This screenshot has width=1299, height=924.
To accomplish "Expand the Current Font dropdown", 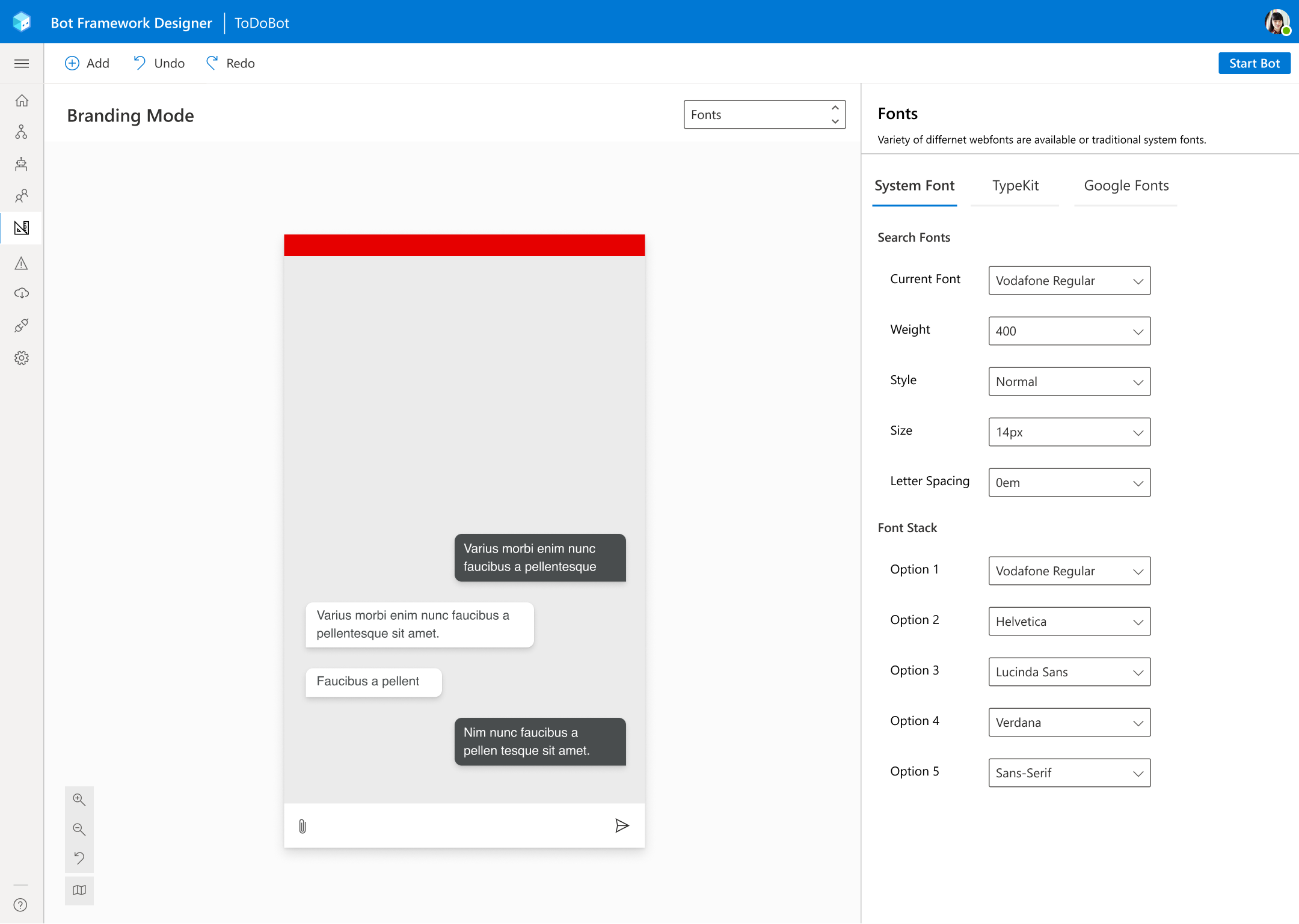I will click(1069, 281).
